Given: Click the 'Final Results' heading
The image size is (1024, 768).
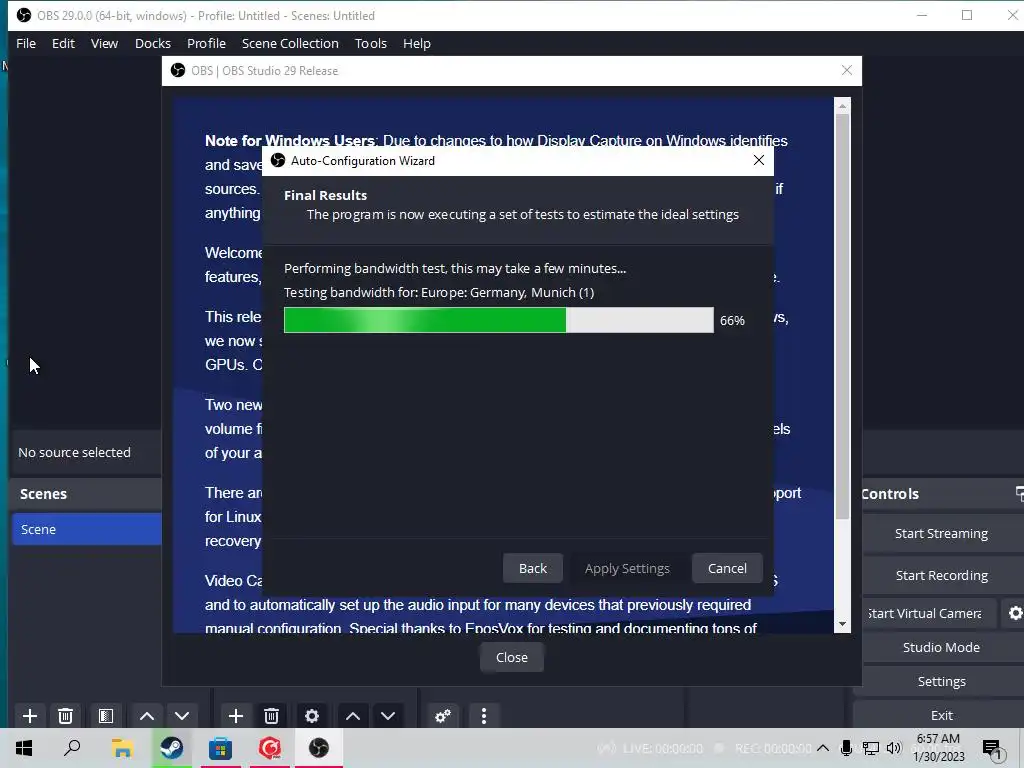Looking at the screenshot, I should coord(325,195).
